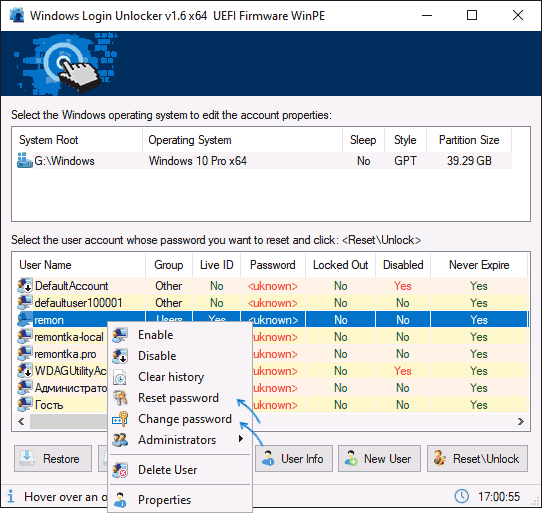The width and height of the screenshot is (542, 513).
Task: Sort by the Disabled column header
Action: [x=403, y=265]
